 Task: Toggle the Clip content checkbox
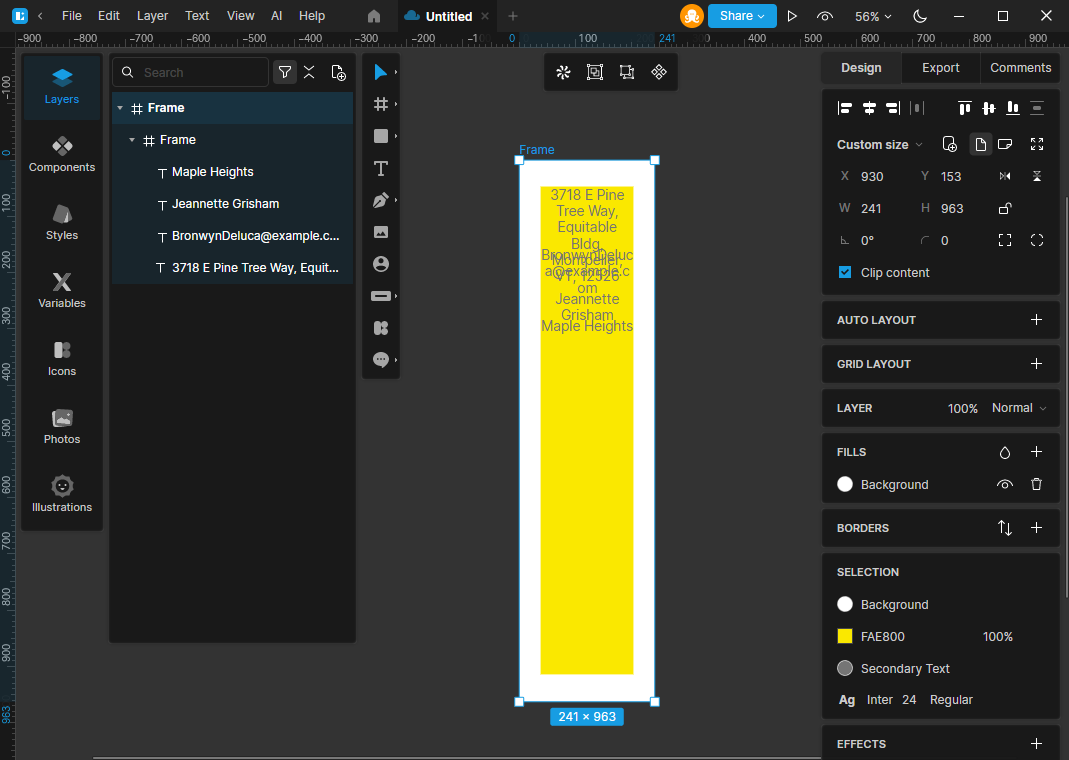coord(845,272)
